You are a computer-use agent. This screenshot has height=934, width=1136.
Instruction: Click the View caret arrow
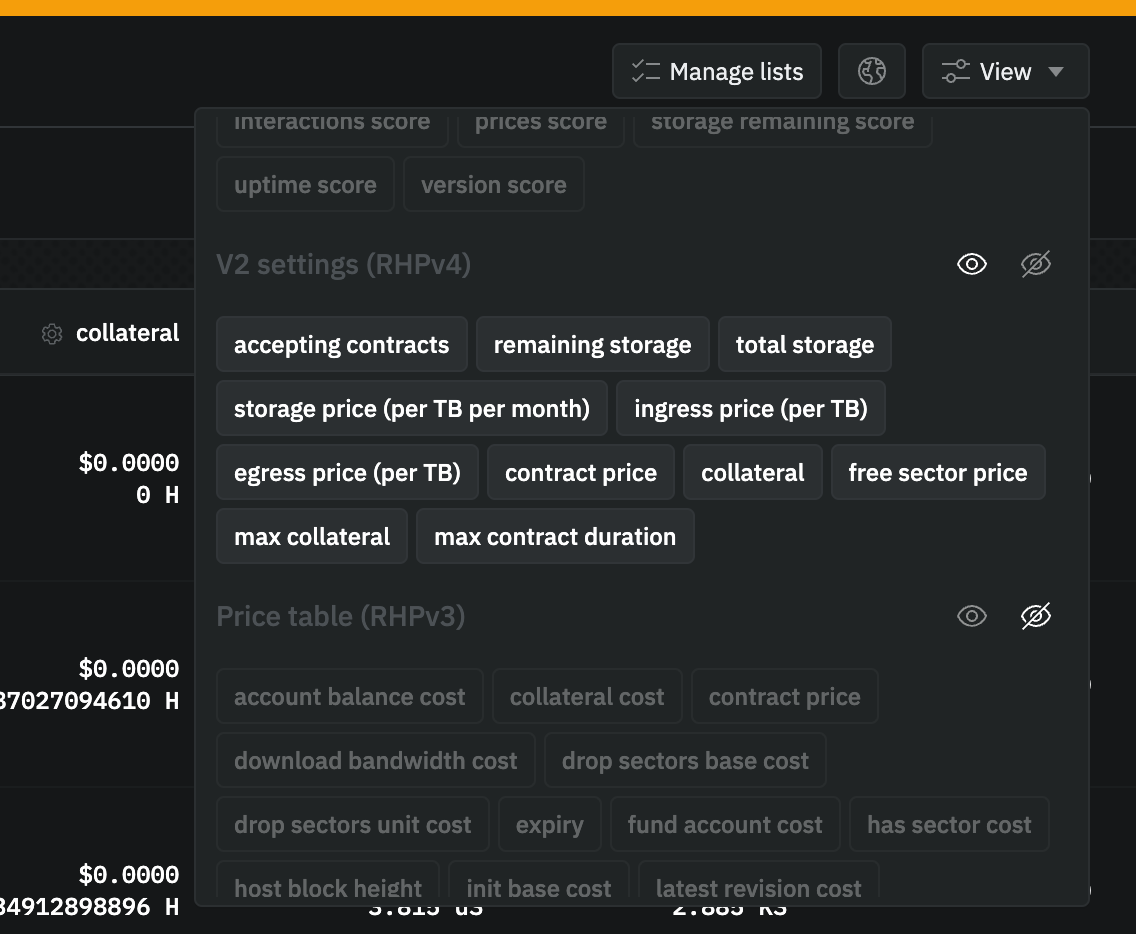click(x=1056, y=71)
